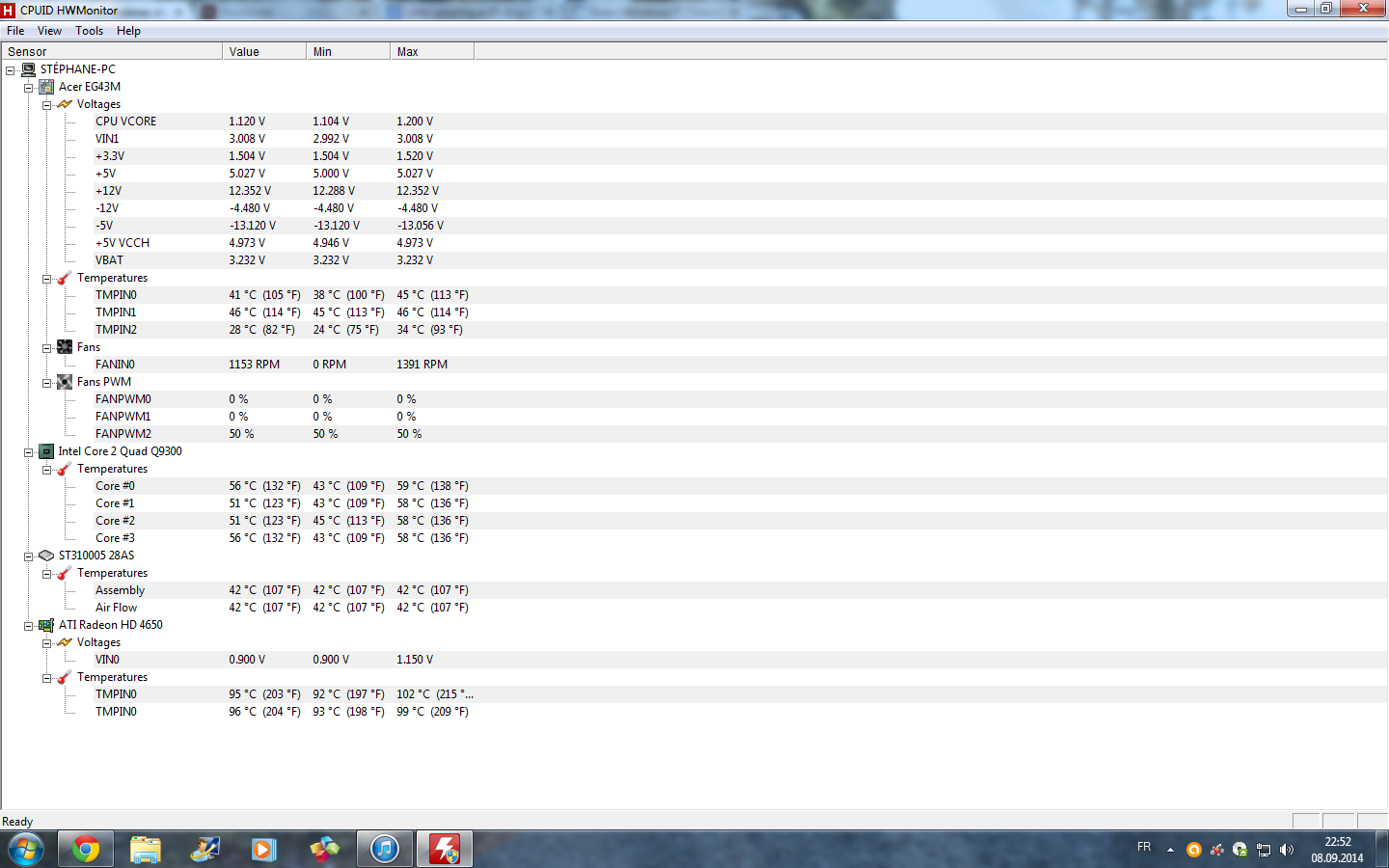Click the thermometer icon under ATI Radeon
Viewport: 1389px width, 868px height.
coord(65,677)
